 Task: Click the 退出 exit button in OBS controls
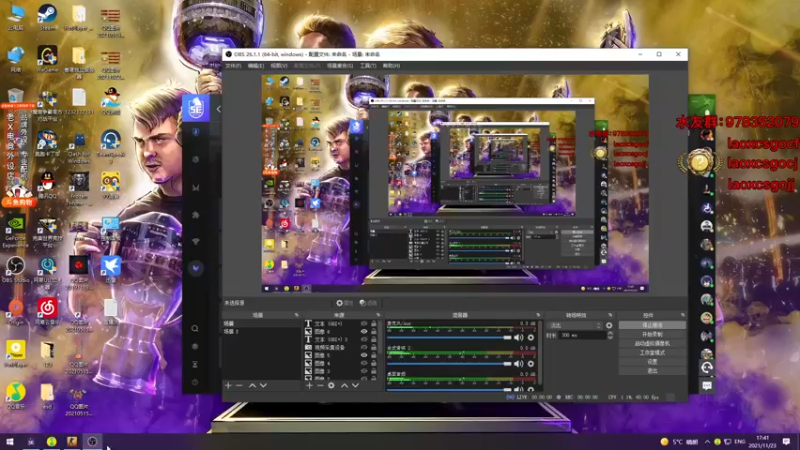(652, 371)
